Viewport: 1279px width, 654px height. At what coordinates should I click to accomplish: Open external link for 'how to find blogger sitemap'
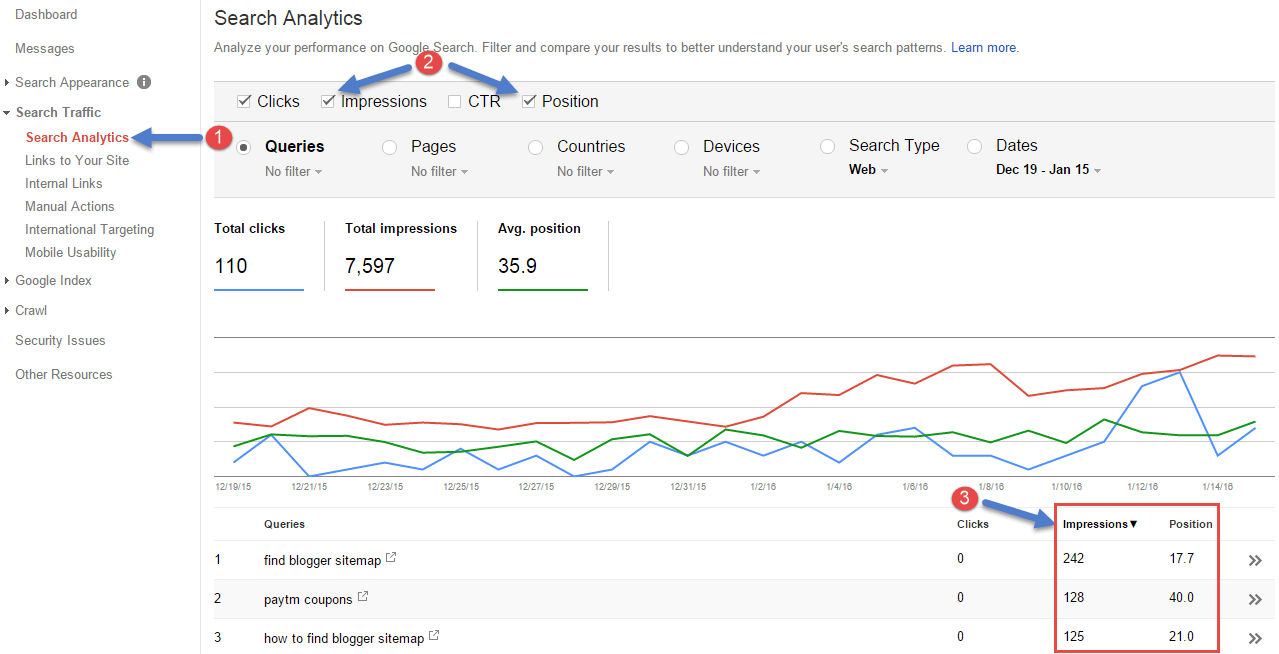(x=434, y=636)
